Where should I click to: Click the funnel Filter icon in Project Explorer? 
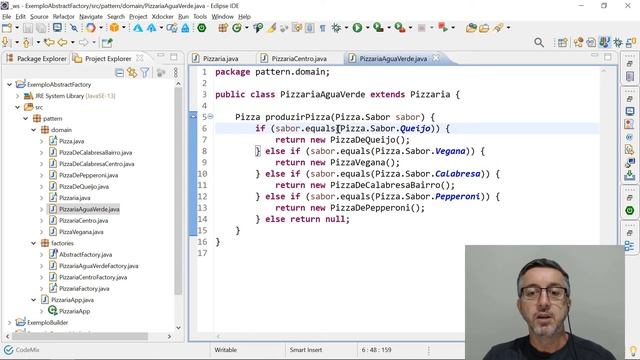(x=145, y=73)
